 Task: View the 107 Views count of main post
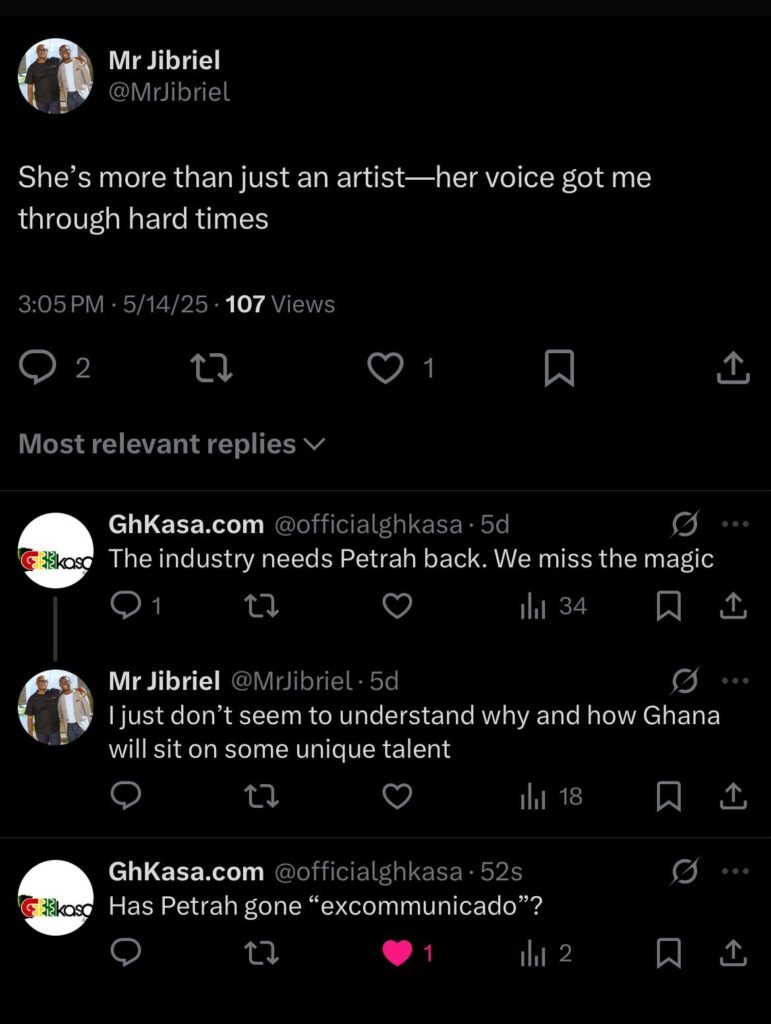(280, 304)
